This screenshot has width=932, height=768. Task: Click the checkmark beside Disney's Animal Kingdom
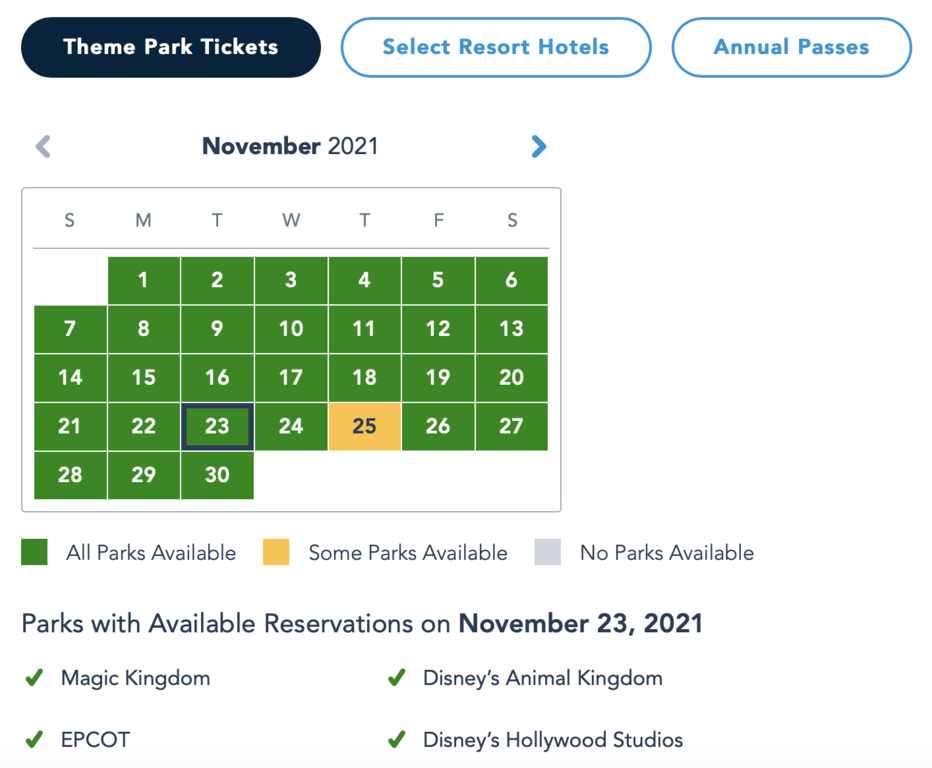coord(396,678)
